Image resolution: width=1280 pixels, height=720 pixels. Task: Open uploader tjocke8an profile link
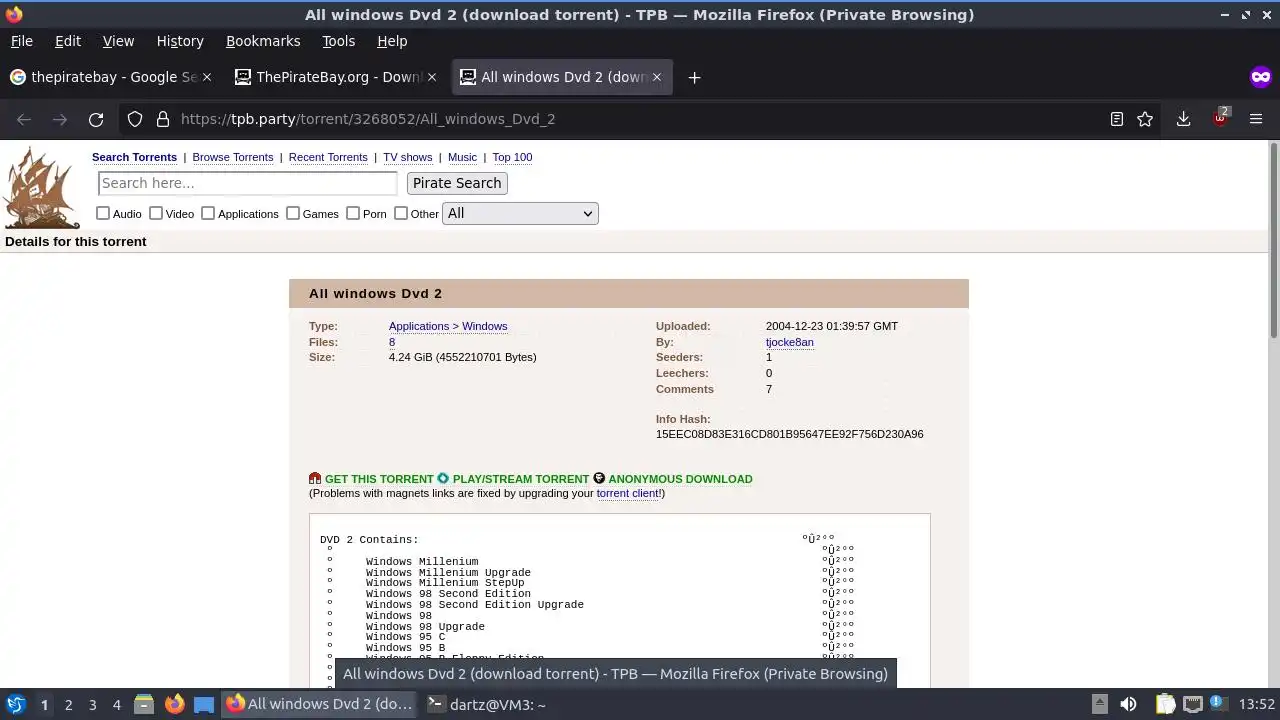(789, 342)
